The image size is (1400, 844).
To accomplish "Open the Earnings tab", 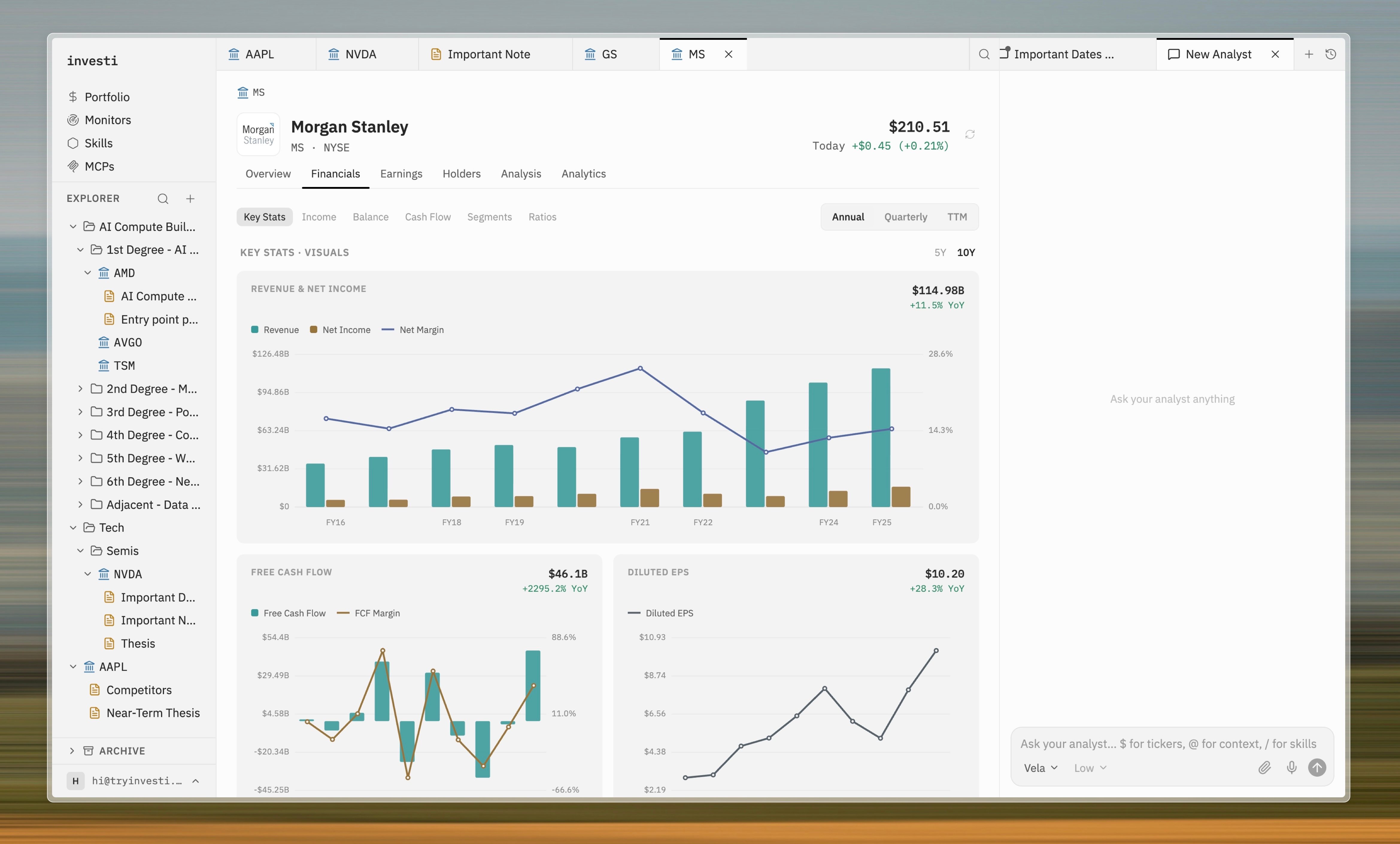I will pos(401,174).
